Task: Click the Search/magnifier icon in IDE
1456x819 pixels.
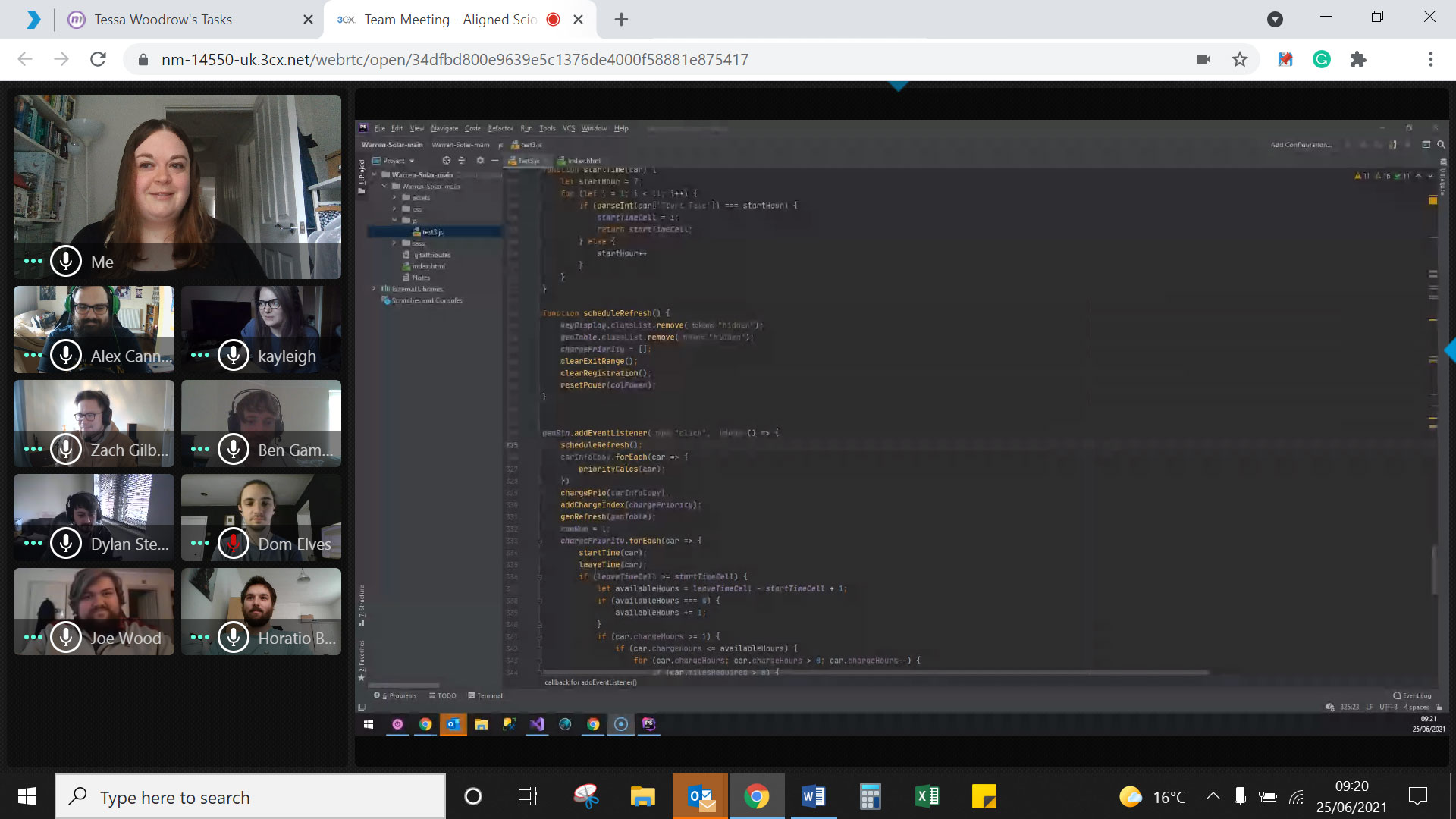Action: (1439, 144)
